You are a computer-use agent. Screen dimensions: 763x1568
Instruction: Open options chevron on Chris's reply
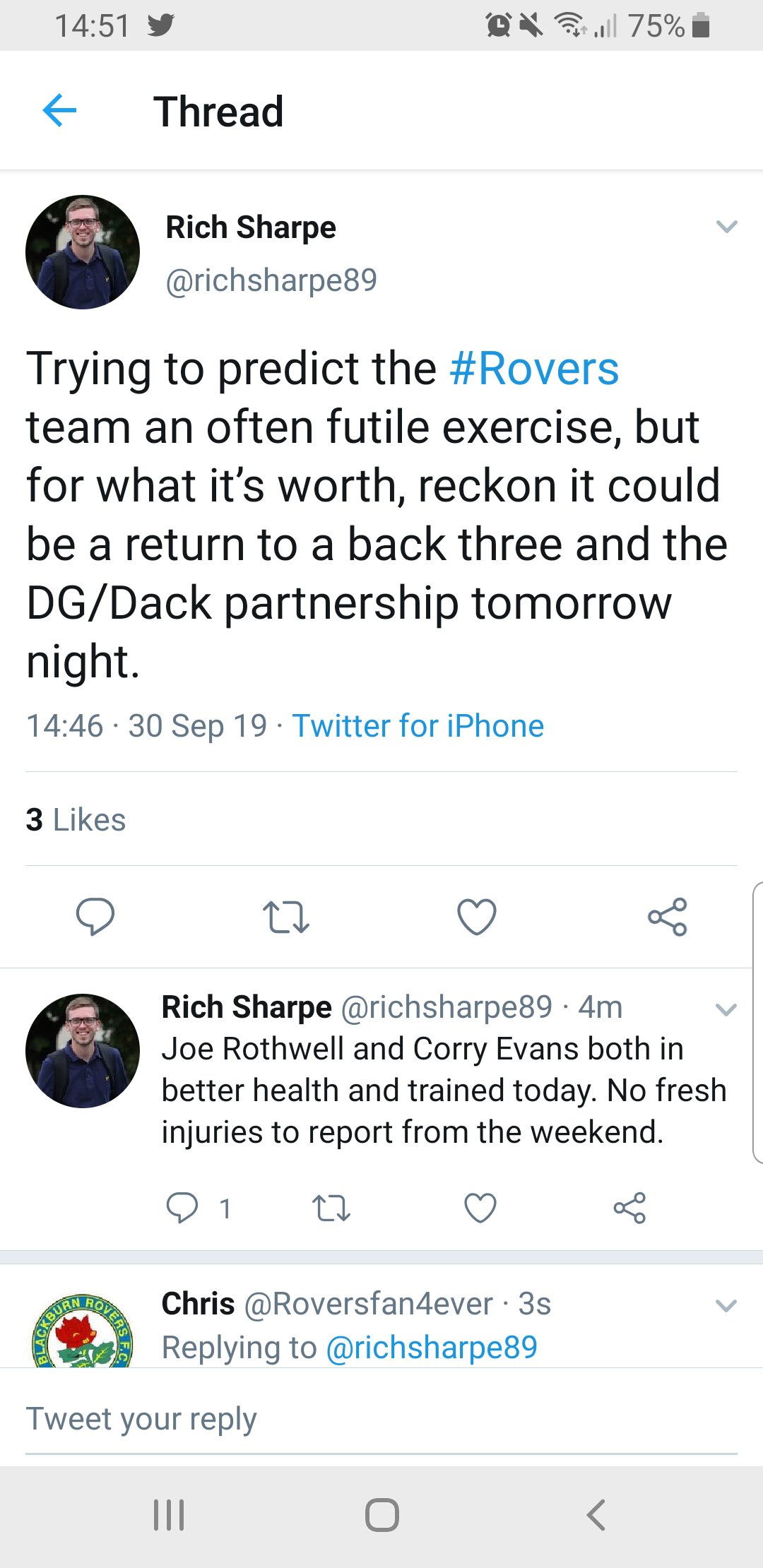[726, 1305]
